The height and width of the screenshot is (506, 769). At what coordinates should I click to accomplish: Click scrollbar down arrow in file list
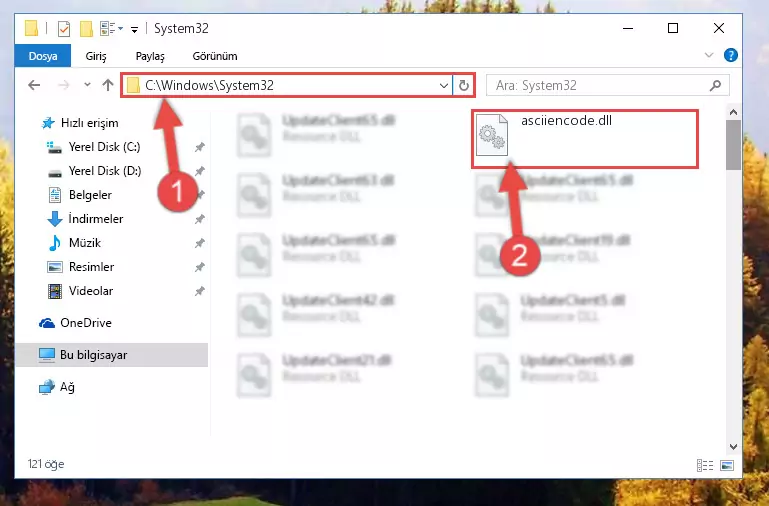pos(733,446)
